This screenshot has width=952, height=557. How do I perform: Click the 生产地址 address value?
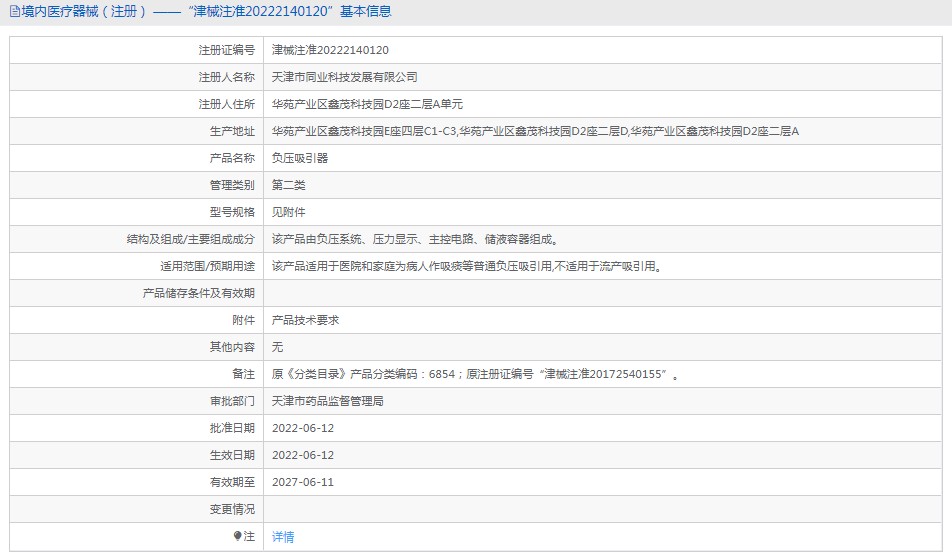[x=535, y=131]
